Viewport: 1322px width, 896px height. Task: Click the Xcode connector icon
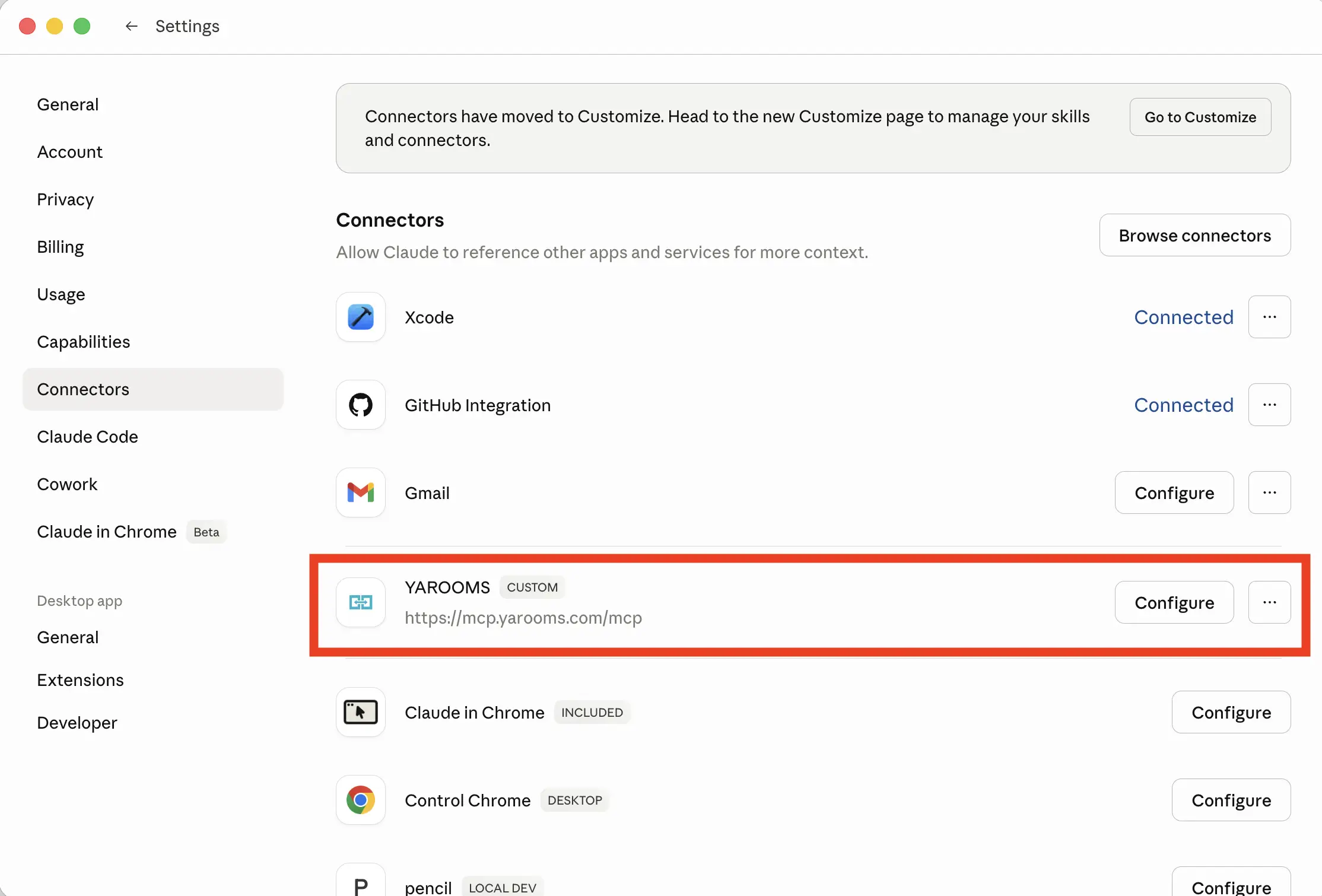point(360,317)
